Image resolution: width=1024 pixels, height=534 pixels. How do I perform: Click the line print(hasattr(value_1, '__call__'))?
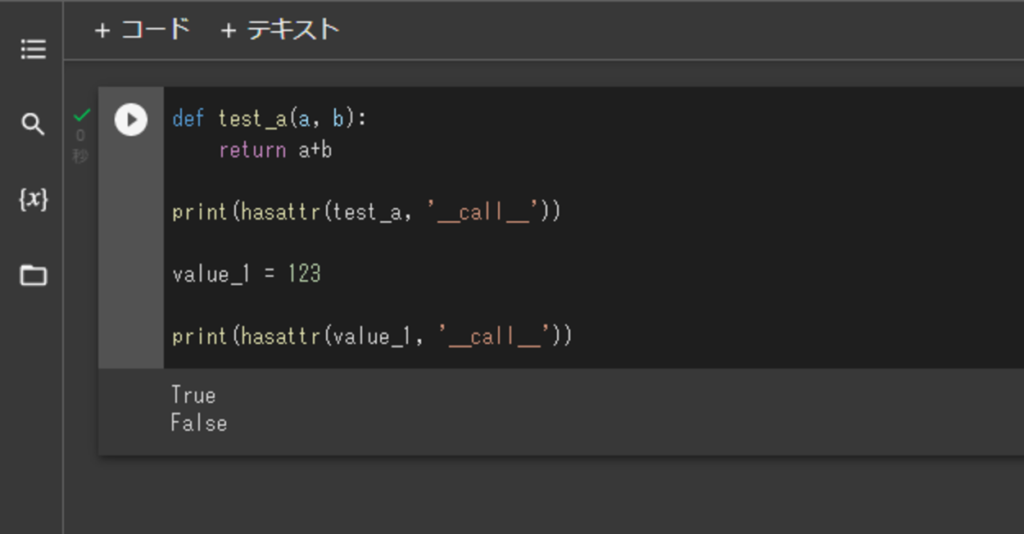pos(372,336)
